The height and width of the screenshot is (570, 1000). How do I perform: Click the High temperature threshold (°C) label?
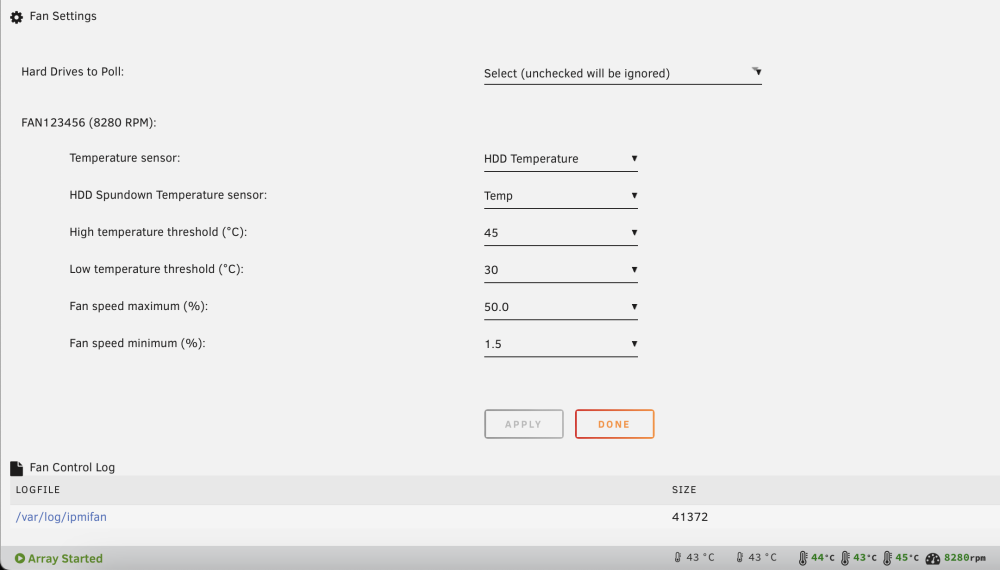[158, 232]
